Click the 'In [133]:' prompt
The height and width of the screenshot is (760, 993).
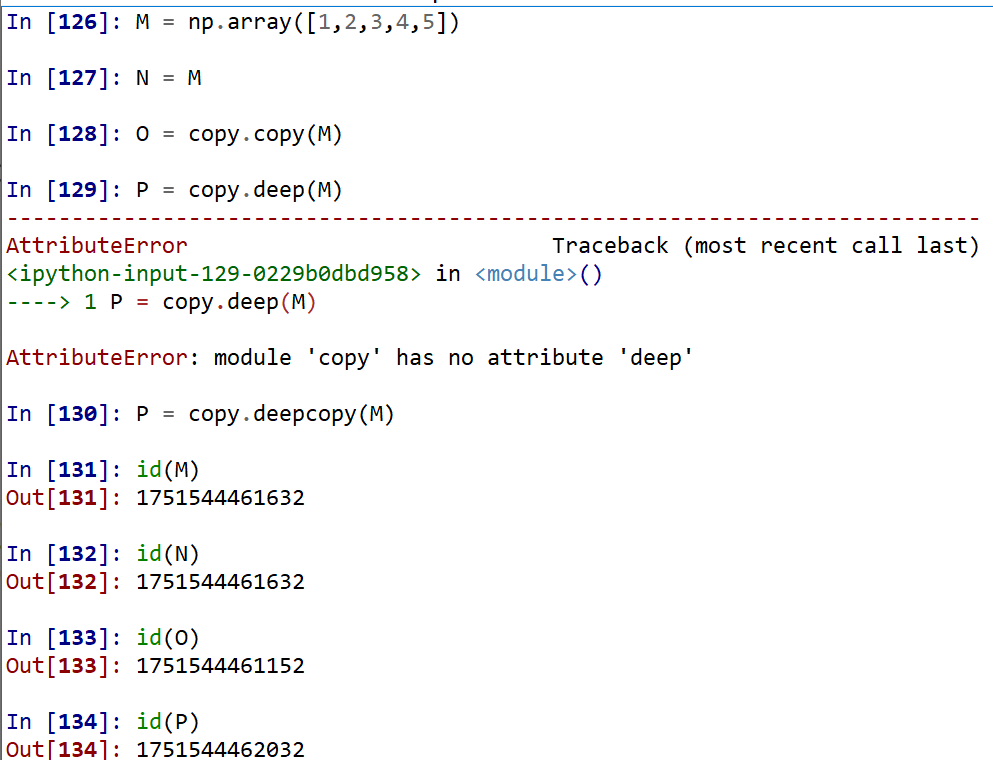[x=63, y=638]
